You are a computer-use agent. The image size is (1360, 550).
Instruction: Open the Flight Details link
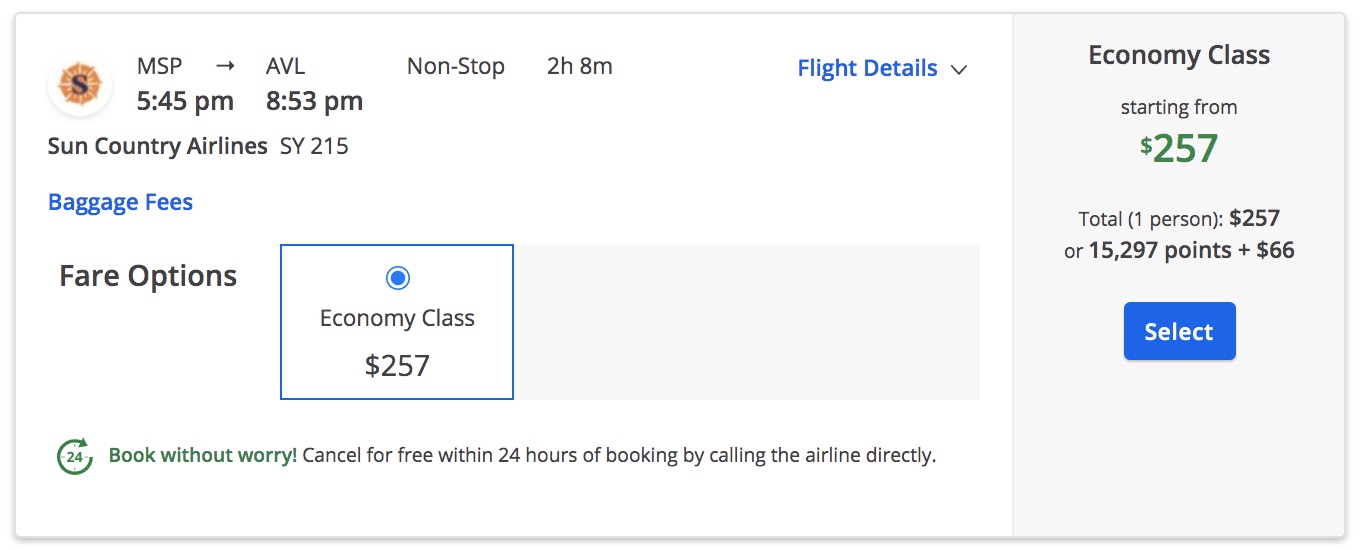867,68
